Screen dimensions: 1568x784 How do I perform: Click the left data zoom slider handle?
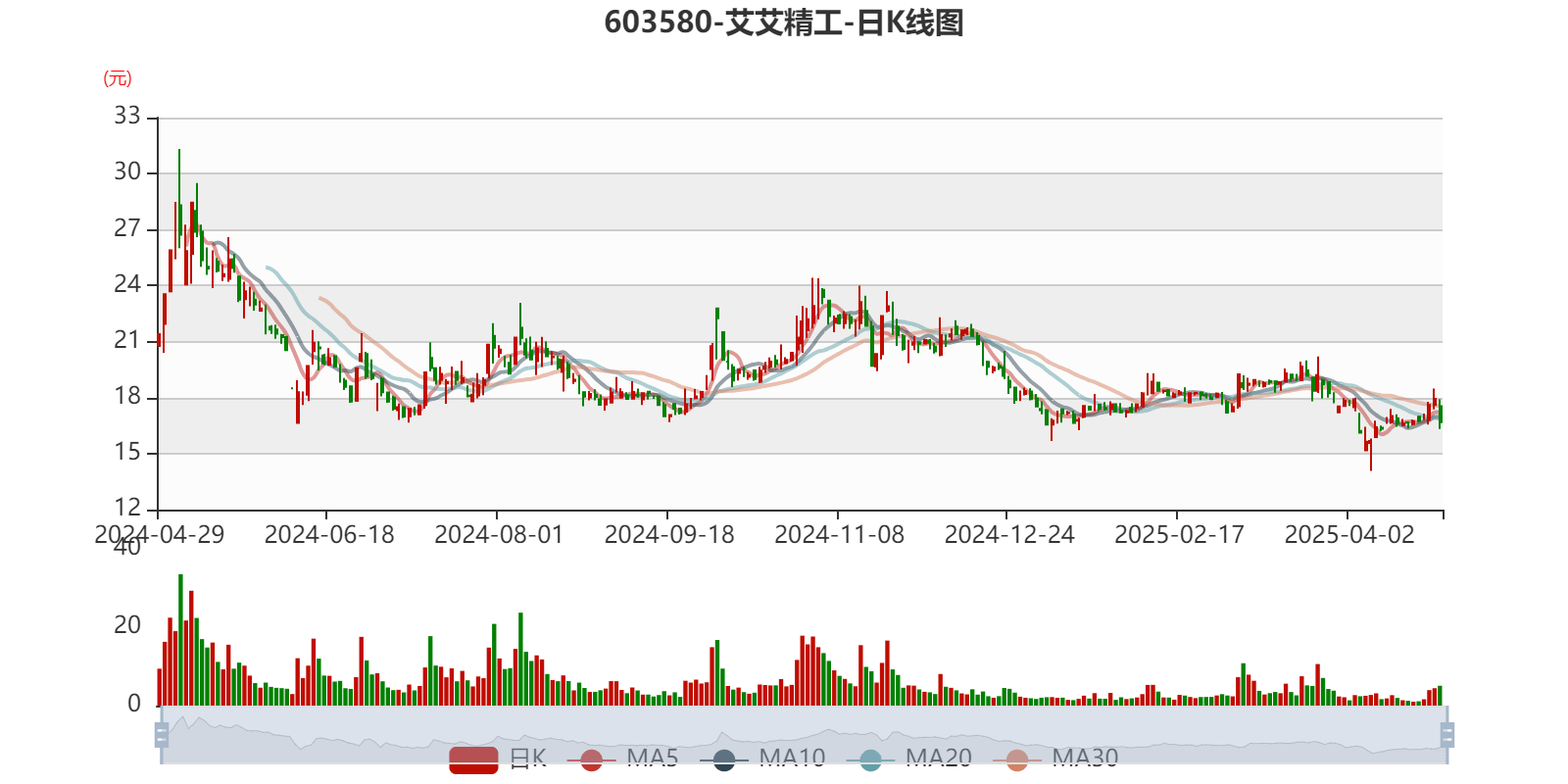(162, 734)
